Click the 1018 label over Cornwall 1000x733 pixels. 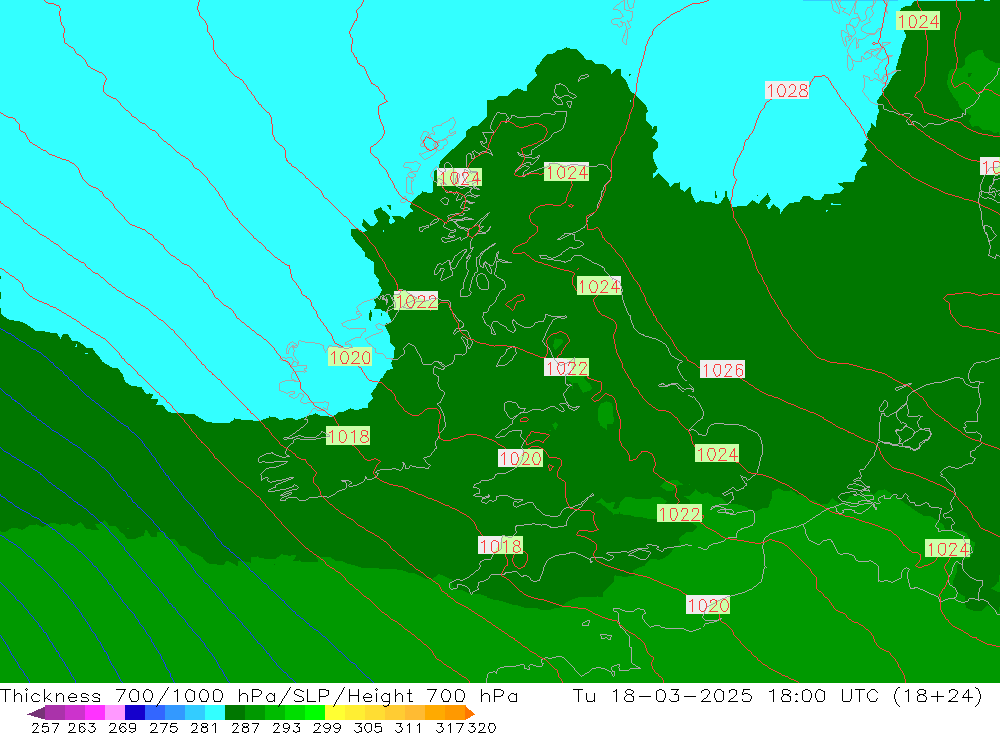(501, 545)
